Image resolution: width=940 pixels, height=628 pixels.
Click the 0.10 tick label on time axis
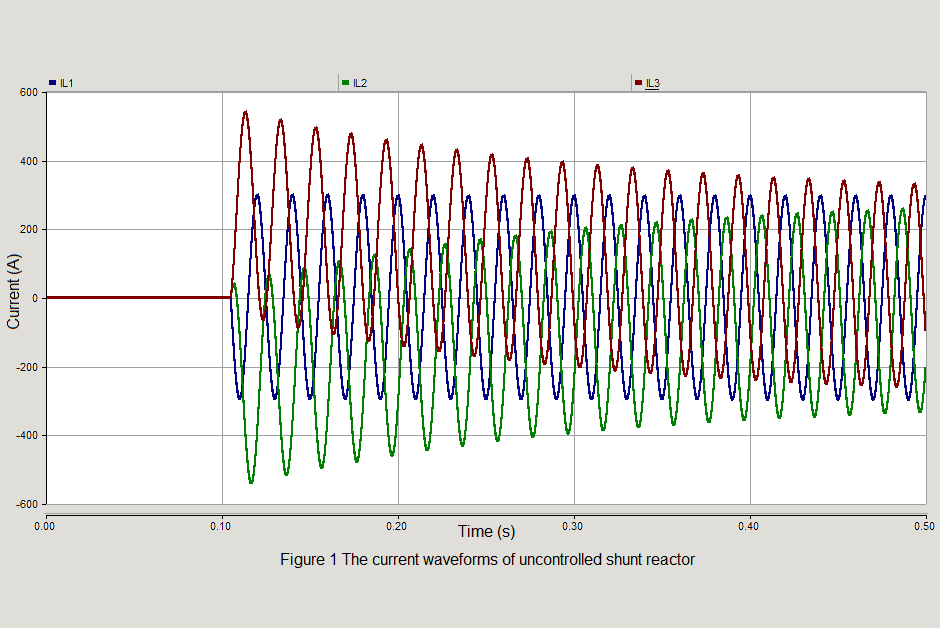222,524
